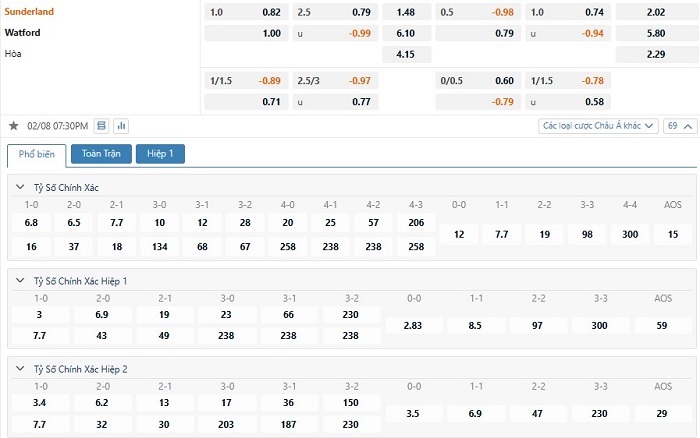
Task: Pick second-half AOS odds 29
Action: tap(662, 413)
